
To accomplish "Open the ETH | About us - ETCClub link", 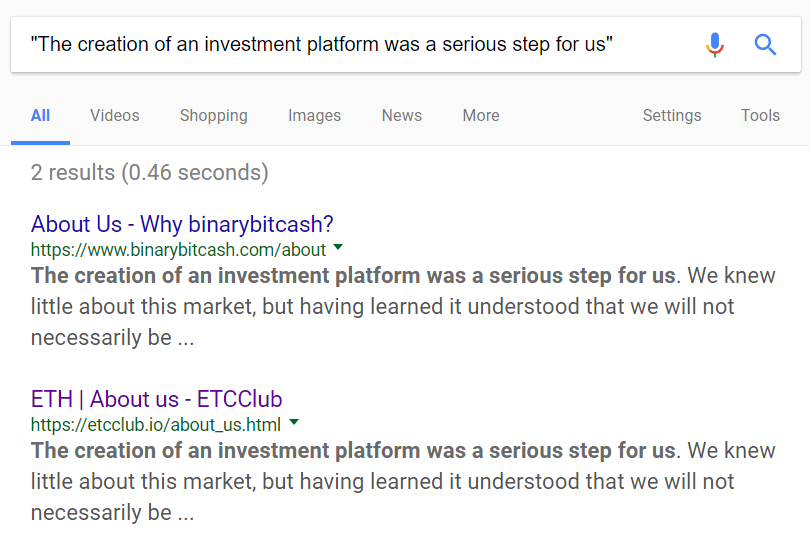I will (x=156, y=399).
